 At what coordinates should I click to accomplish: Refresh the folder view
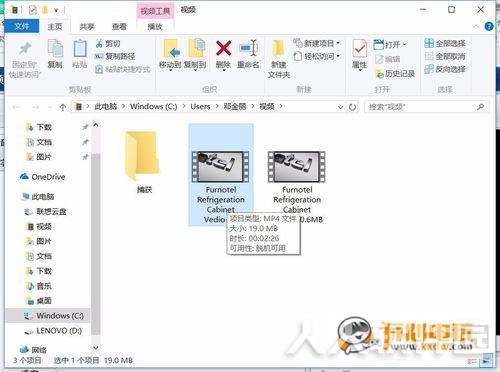[352, 107]
